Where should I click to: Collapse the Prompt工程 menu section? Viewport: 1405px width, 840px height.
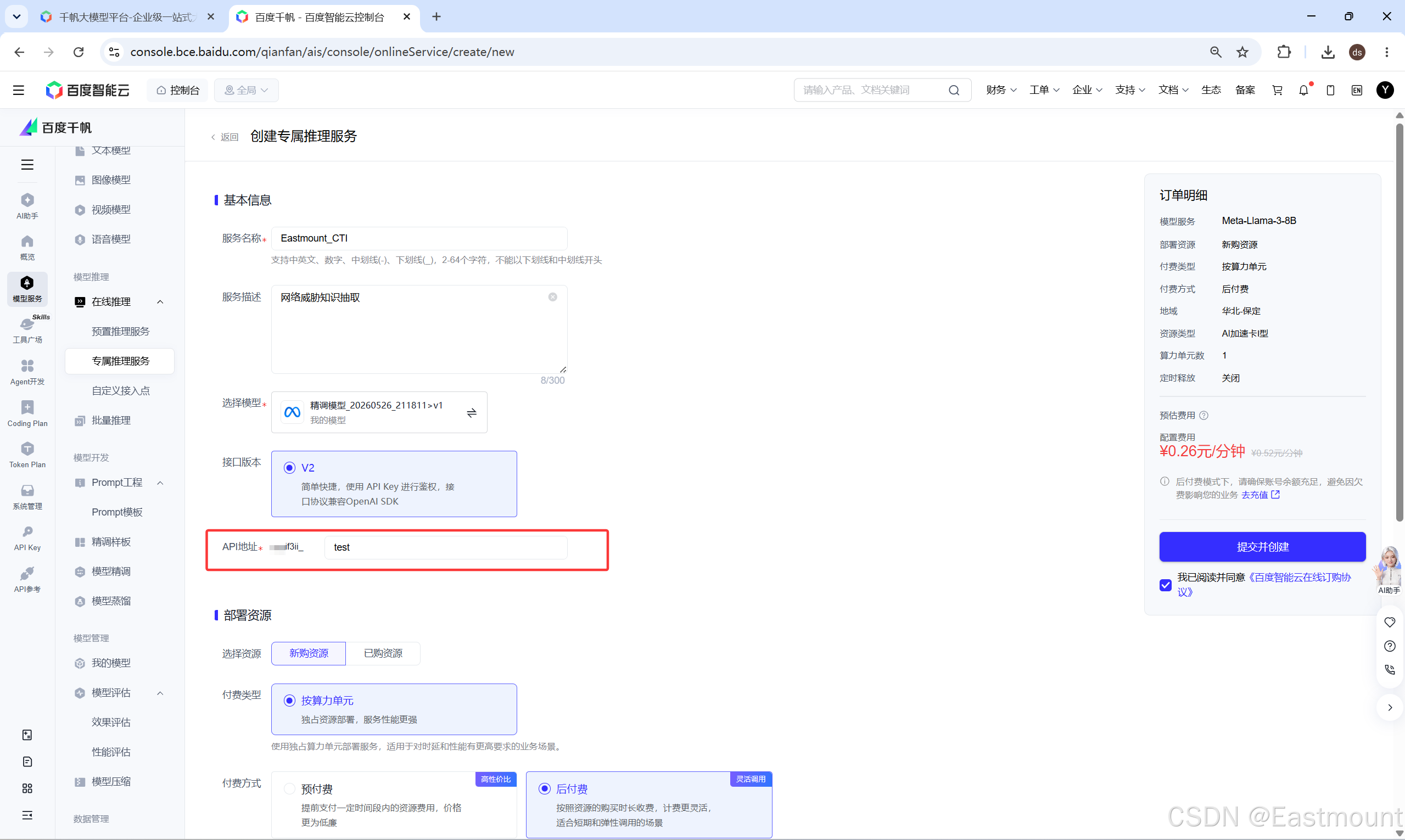point(160,483)
